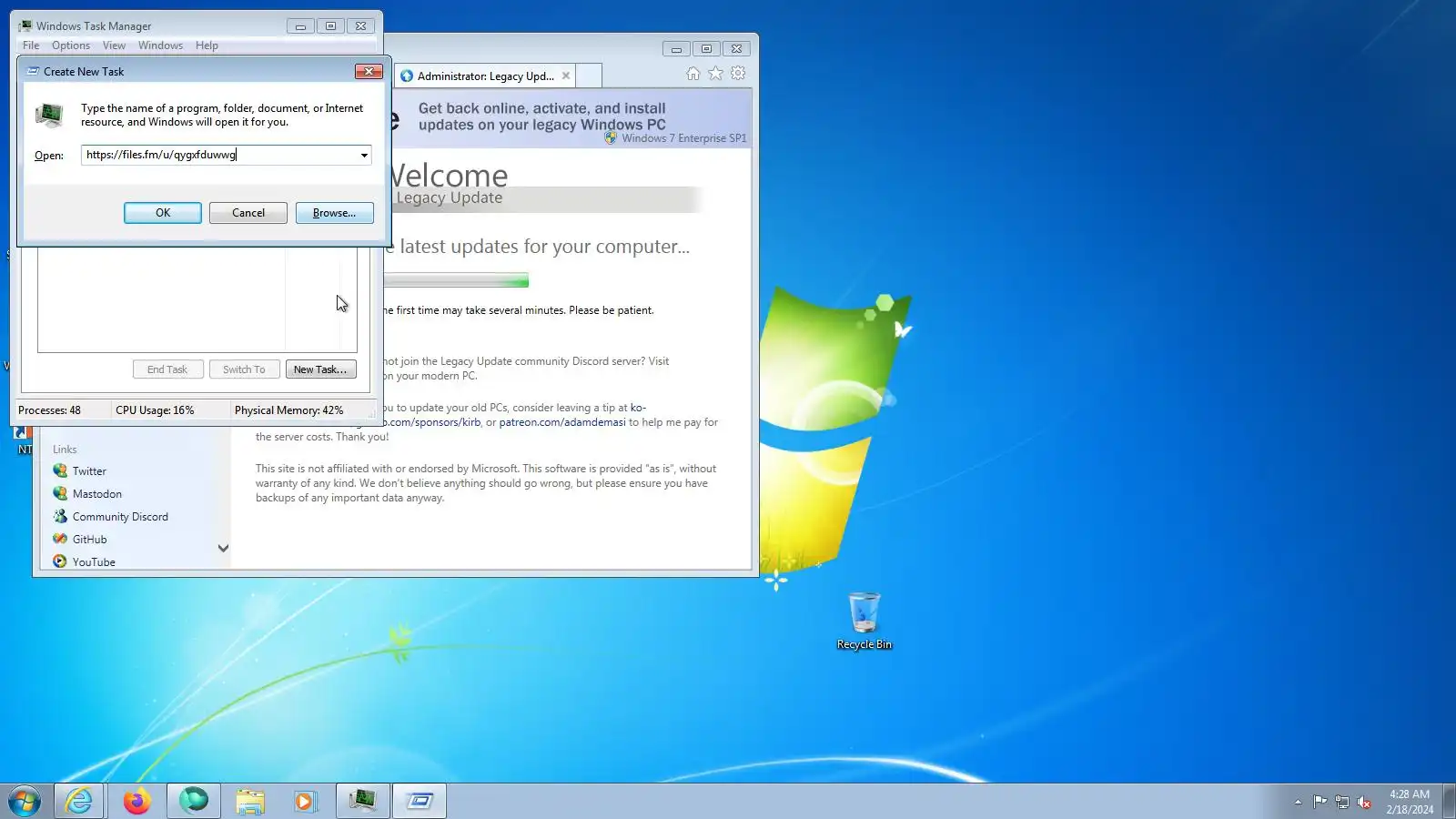Open the Action Center flag icon
Viewport: 1456px width, 819px height.
[x=1319, y=802]
